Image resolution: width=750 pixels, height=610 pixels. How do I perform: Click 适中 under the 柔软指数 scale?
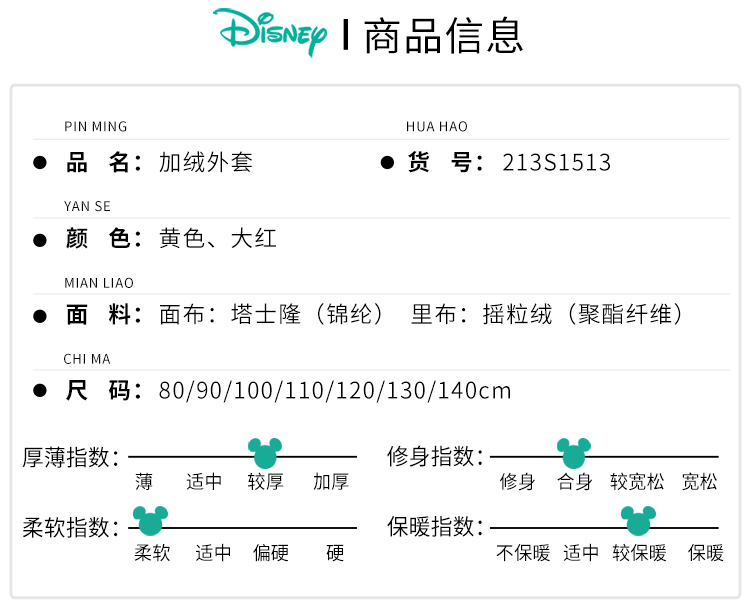213,553
